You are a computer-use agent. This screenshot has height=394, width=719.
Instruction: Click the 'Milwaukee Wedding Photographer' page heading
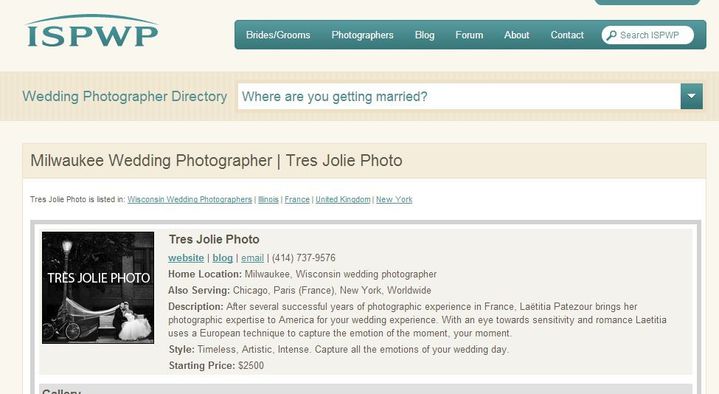point(216,161)
